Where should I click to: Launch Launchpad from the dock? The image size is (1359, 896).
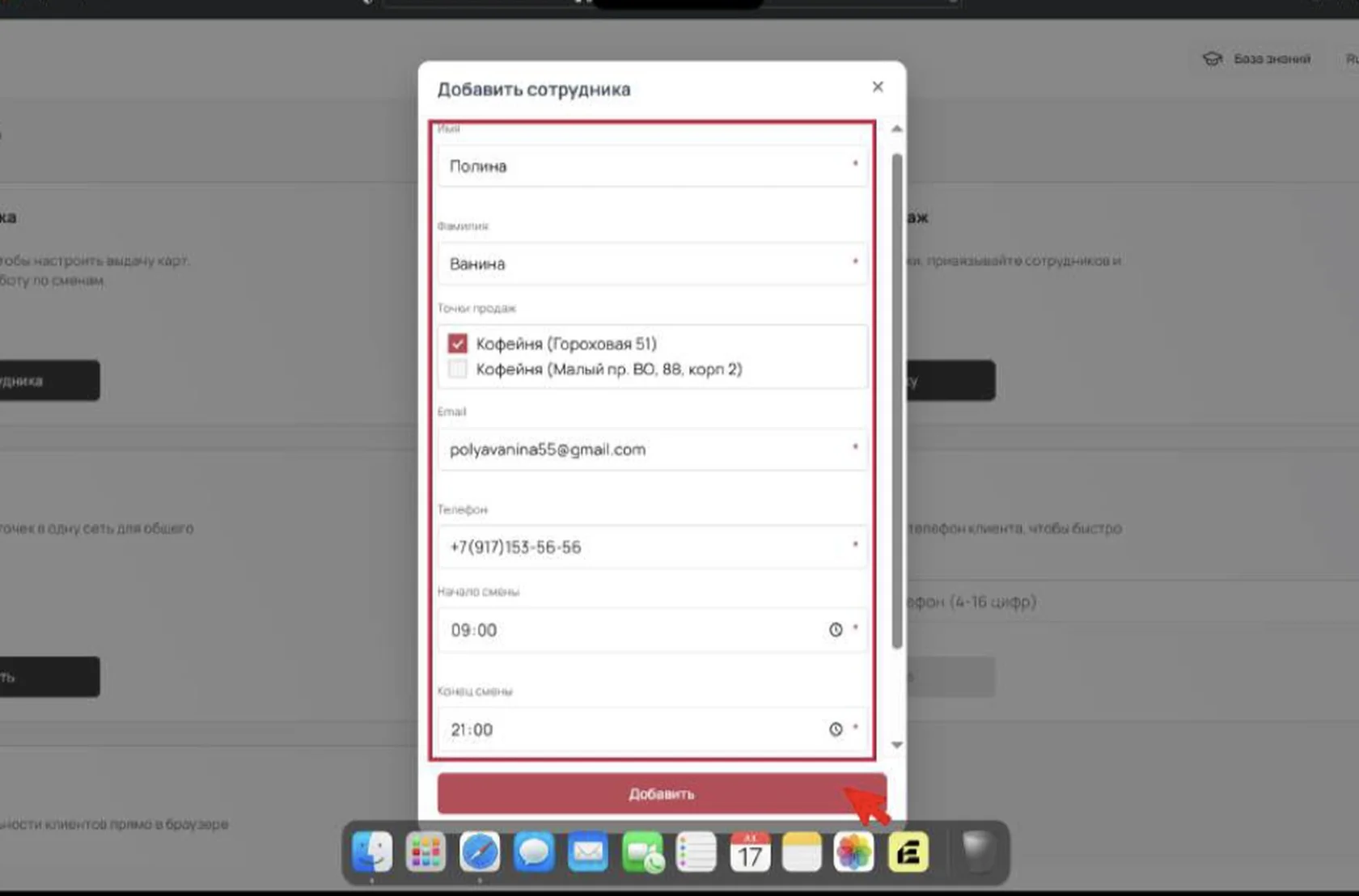[x=425, y=852]
